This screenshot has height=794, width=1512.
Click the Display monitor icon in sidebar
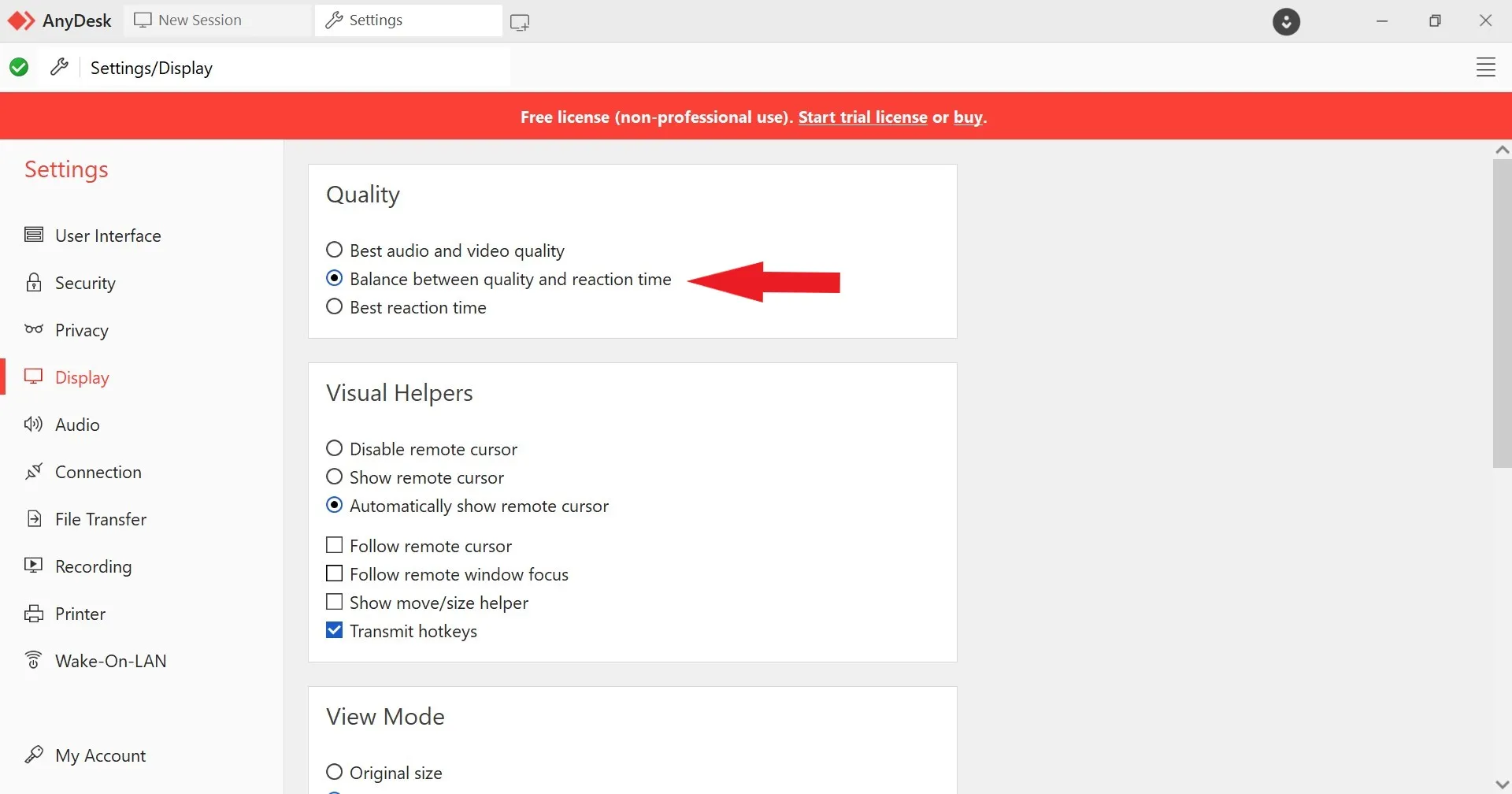[x=34, y=377]
